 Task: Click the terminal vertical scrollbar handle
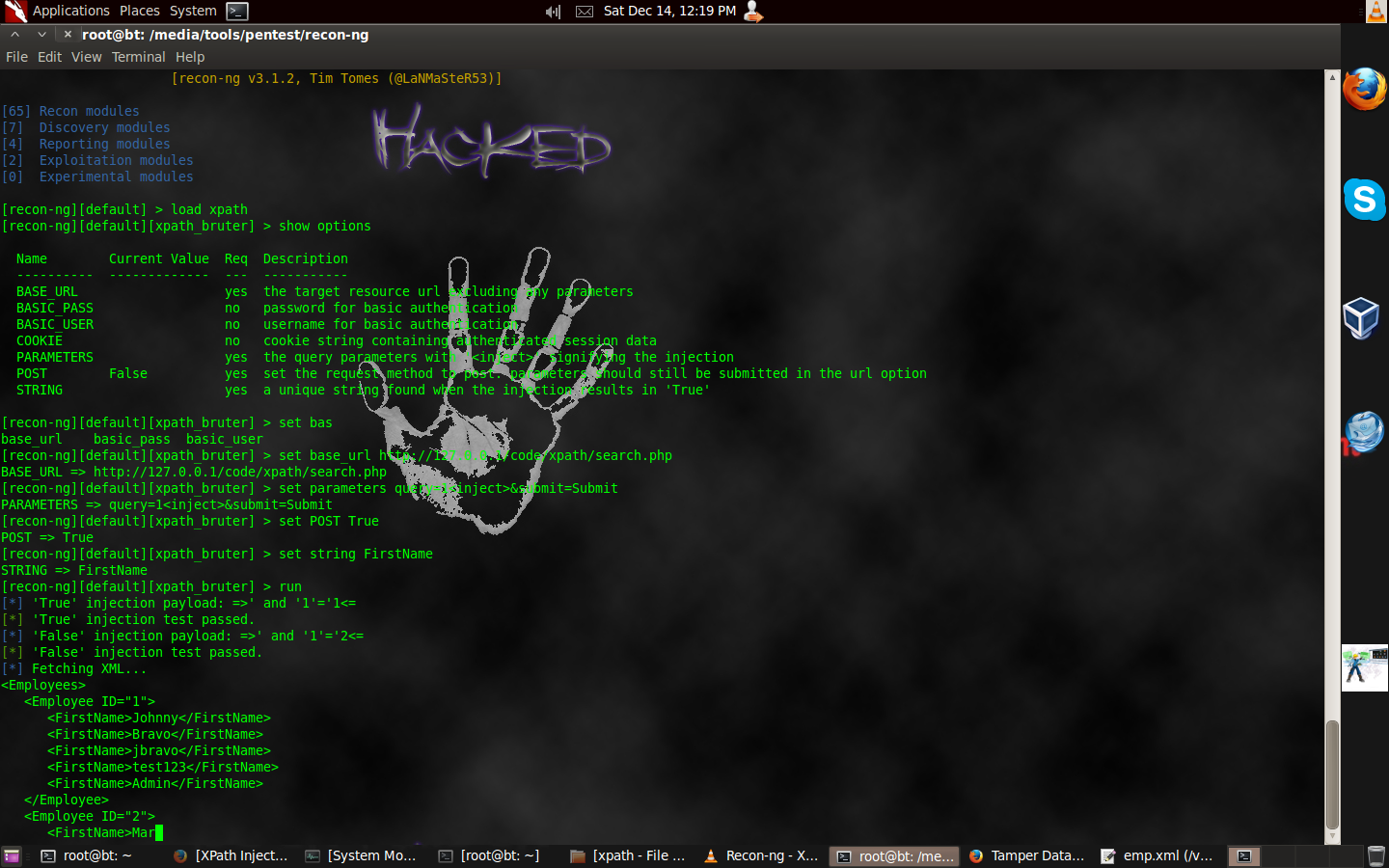pyautogui.click(x=1332, y=774)
